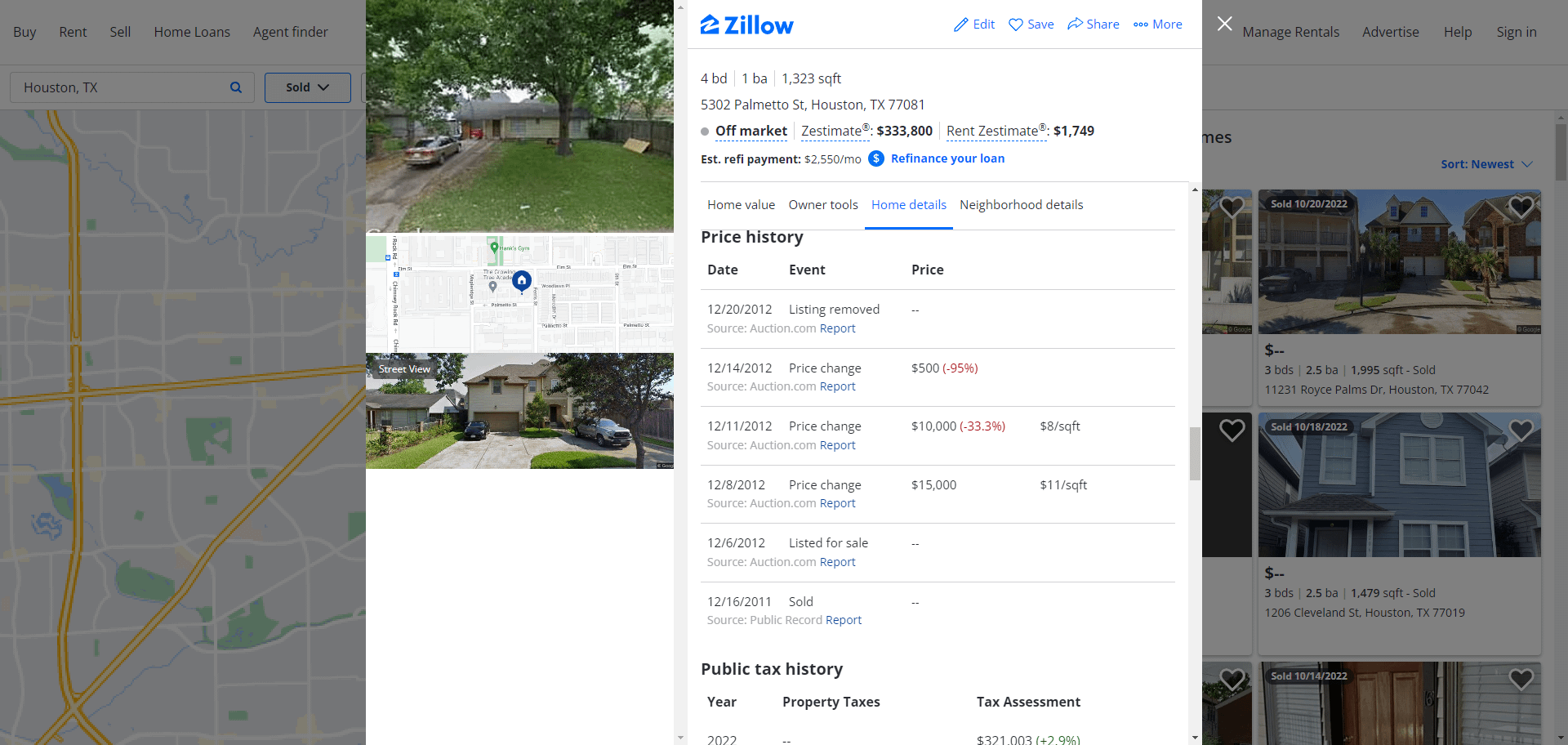Click the listing panel vertical scrollbar thumb
The width and height of the screenshot is (1568, 745).
[1195, 453]
